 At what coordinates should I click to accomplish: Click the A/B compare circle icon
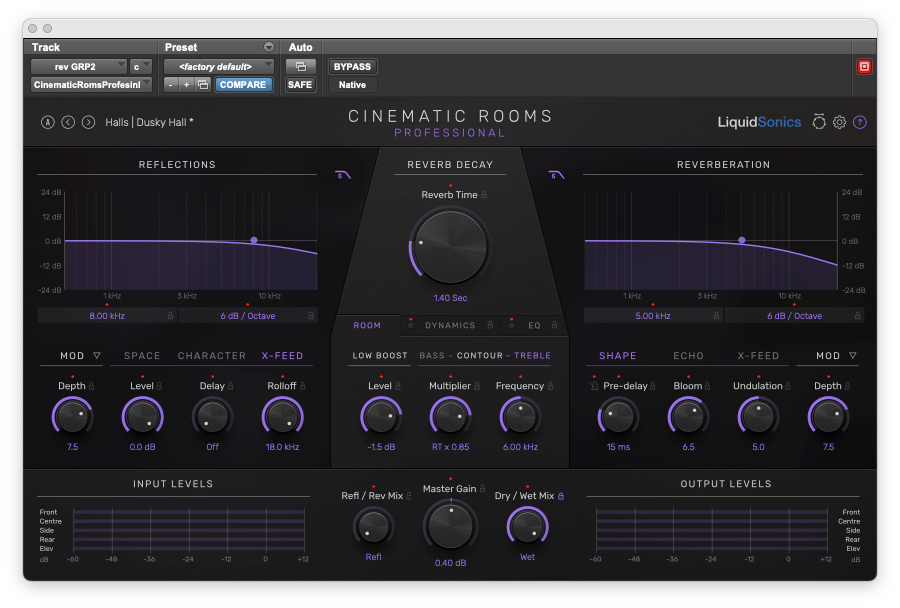click(48, 122)
